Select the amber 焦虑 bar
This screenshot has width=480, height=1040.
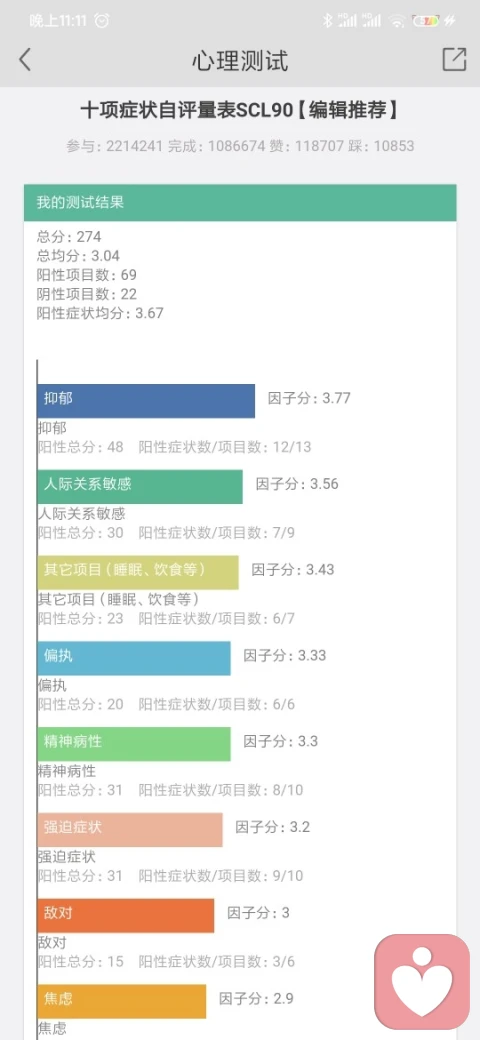(x=122, y=1001)
